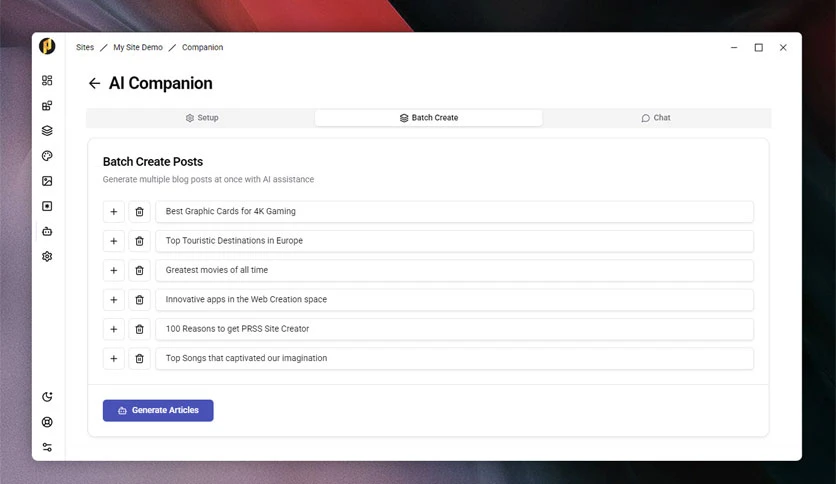
Task: Edit the Top Songs that captivated our imagination field
Action: tap(454, 358)
